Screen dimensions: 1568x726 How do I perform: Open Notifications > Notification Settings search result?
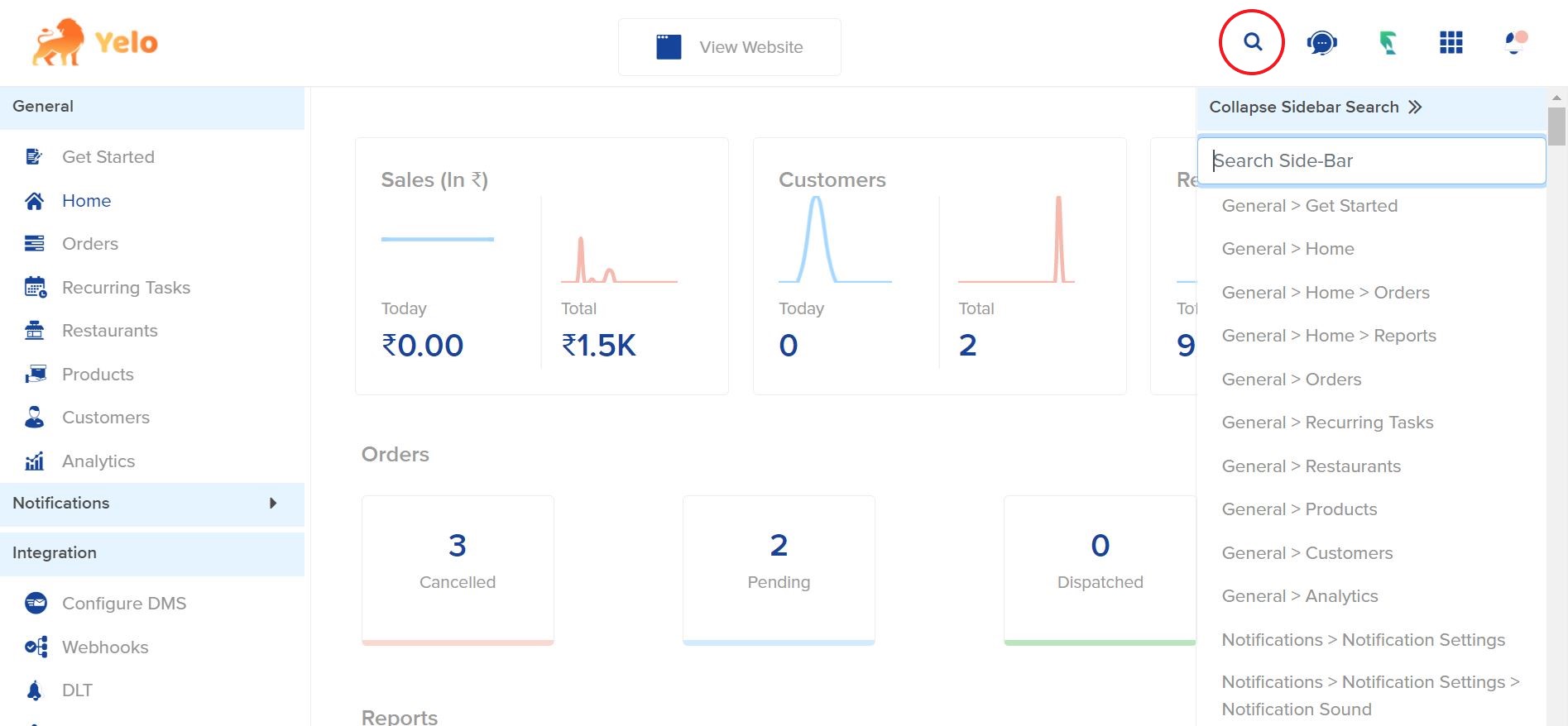click(1363, 640)
